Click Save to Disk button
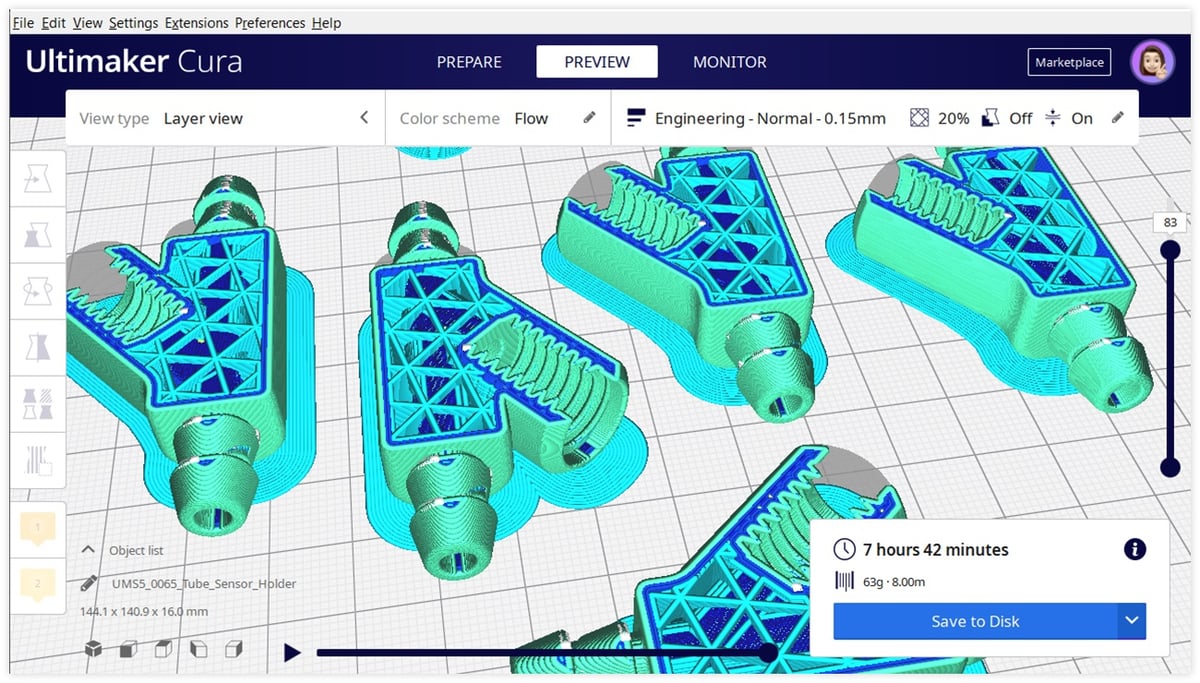 point(975,621)
